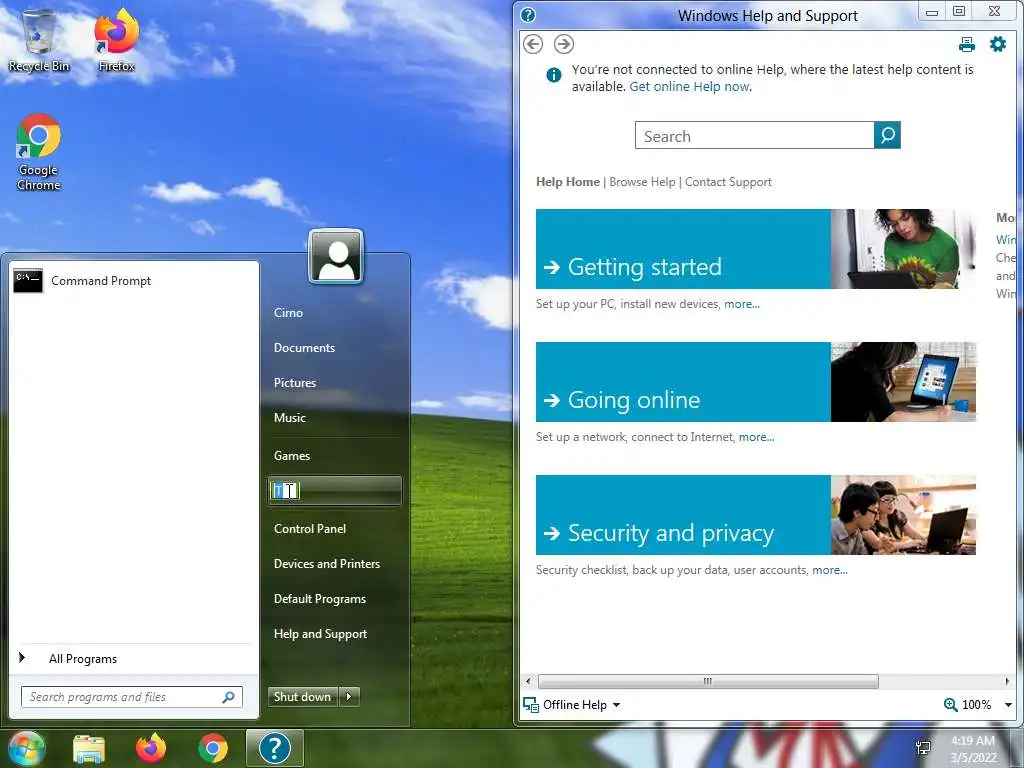Open Pictures from Start menu
The width and height of the screenshot is (1024, 768).
[295, 383]
